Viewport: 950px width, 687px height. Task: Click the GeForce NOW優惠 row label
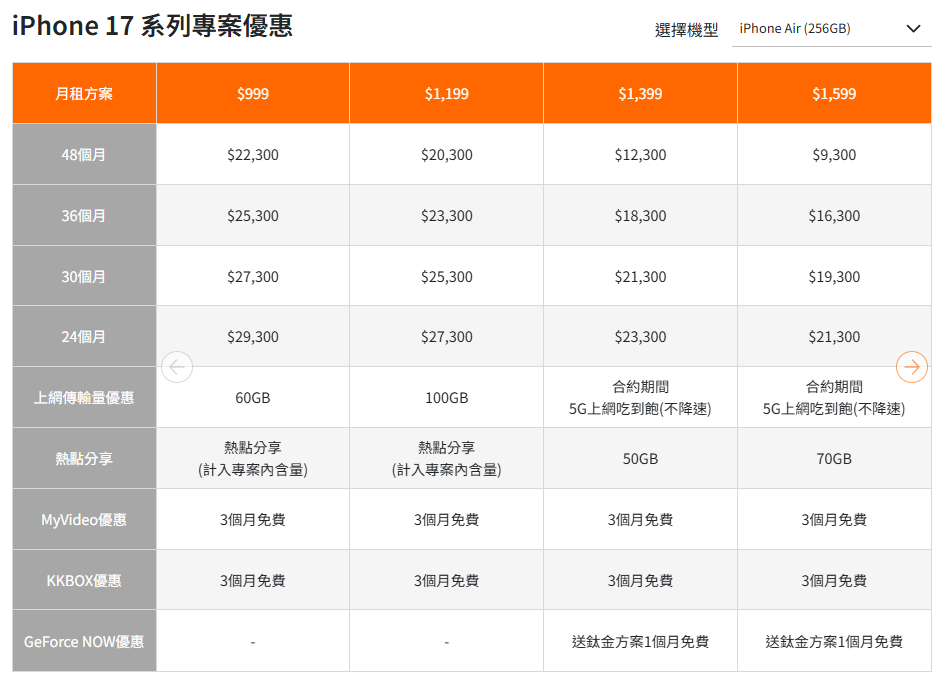pyautogui.click(x=84, y=642)
